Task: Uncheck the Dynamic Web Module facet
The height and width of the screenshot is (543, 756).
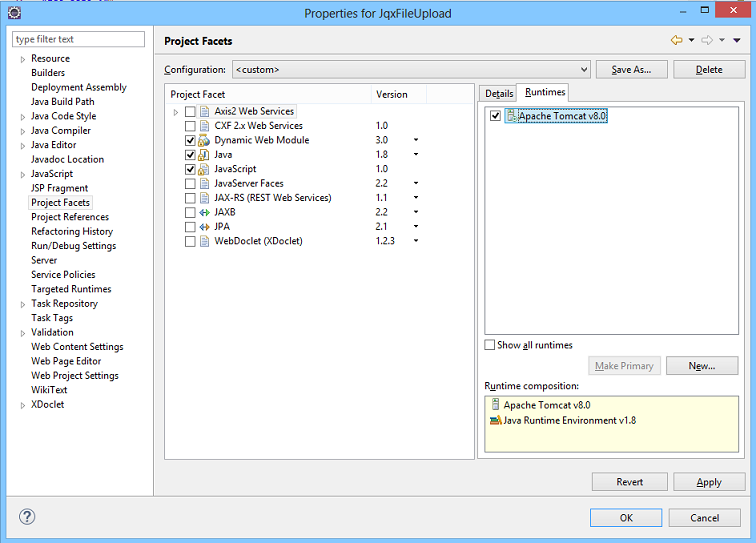Action: 190,140
